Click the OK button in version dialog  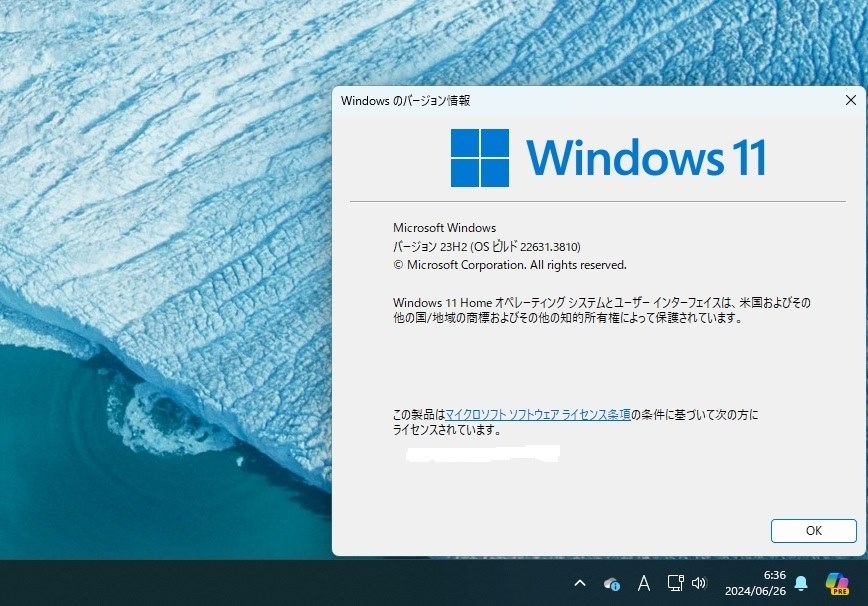click(813, 531)
